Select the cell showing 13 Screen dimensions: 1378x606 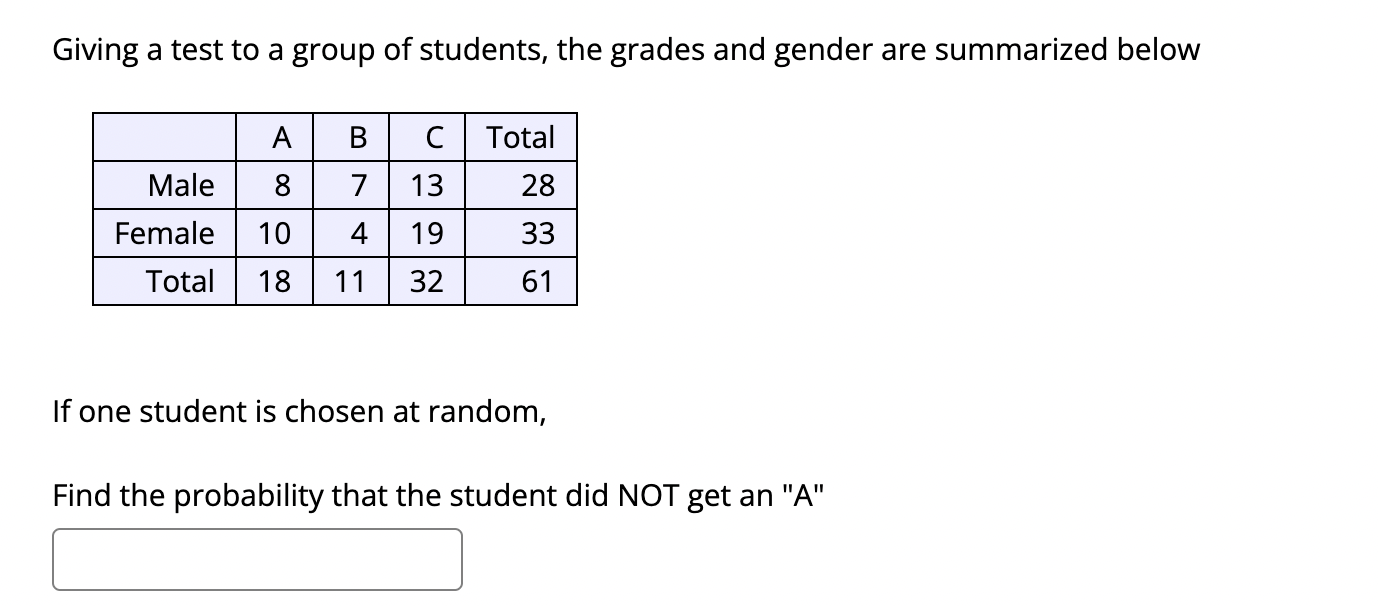point(426,185)
